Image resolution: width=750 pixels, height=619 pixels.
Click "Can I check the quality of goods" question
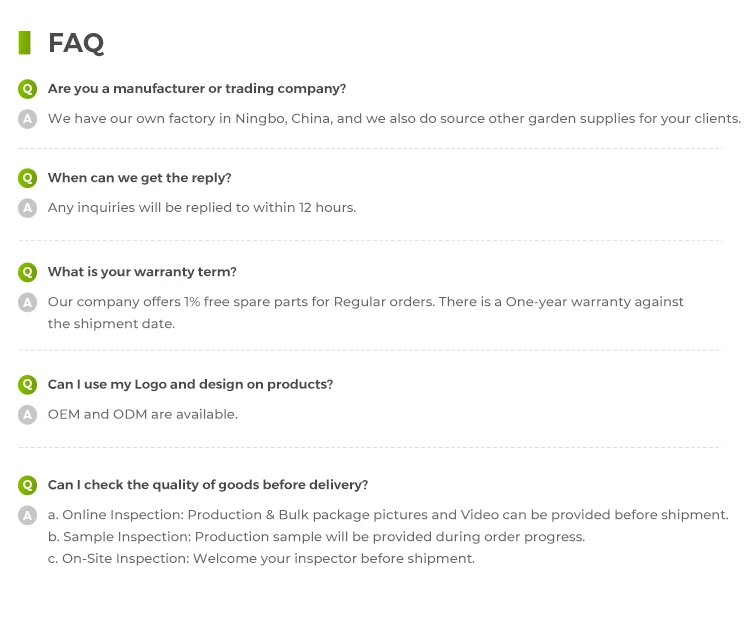pyautogui.click(x=208, y=485)
